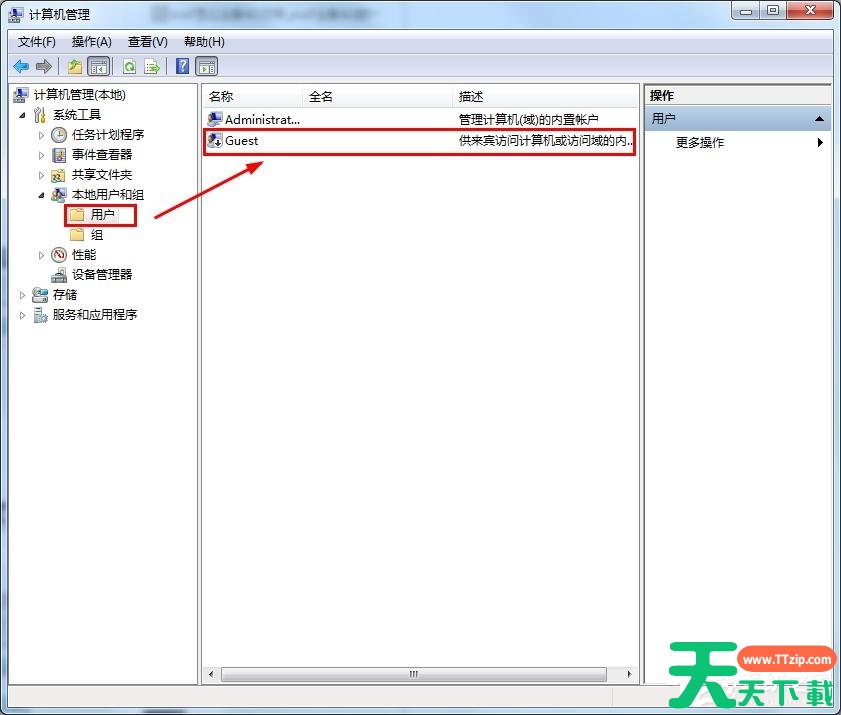Click the Local Users and Groups (本地用户和组) icon

(x=58, y=195)
